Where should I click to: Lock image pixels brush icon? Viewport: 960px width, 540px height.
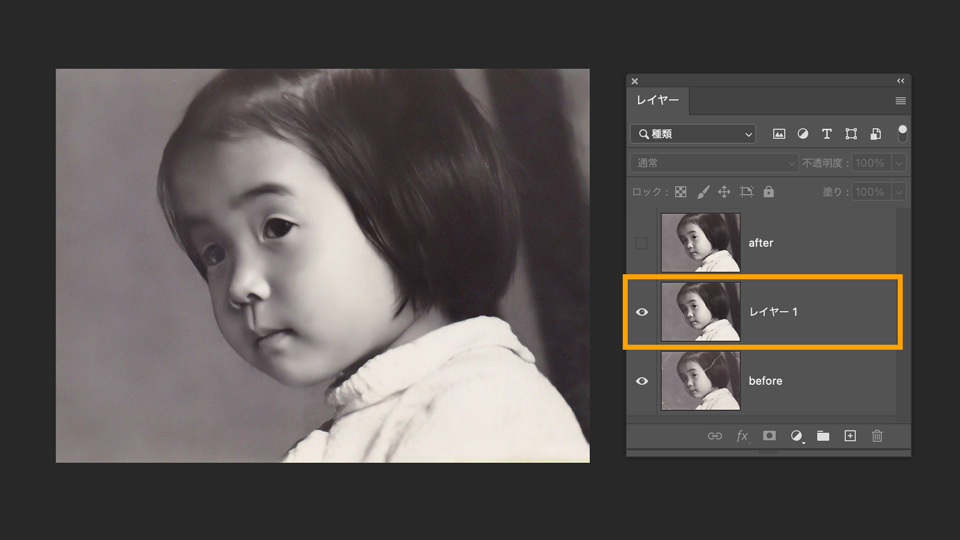pos(703,192)
